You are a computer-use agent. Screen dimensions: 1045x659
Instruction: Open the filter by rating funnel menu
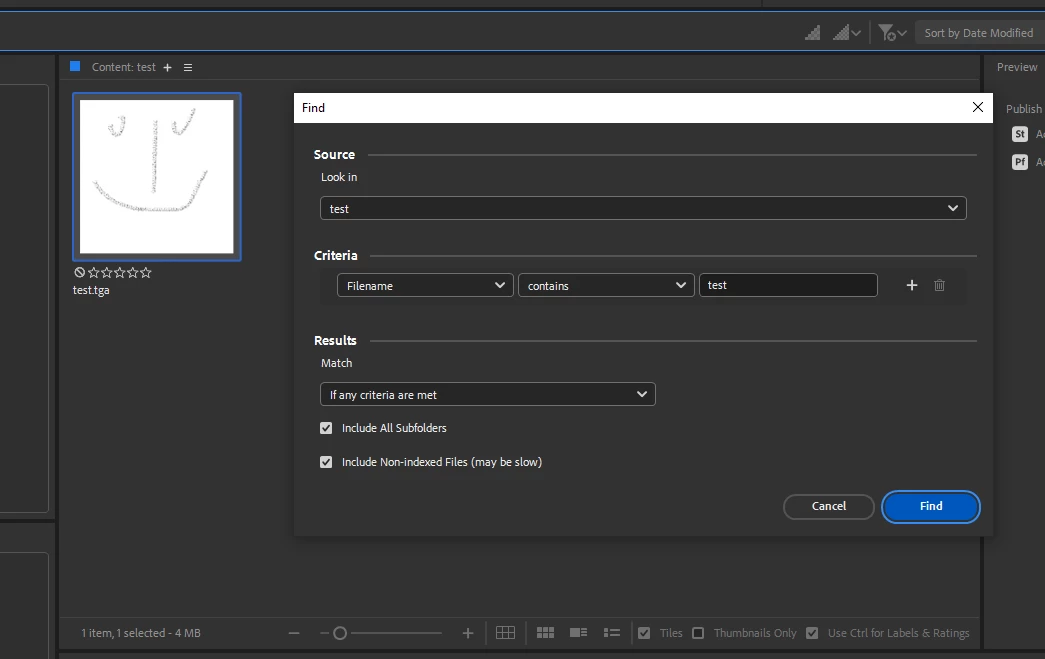click(892, 33)
